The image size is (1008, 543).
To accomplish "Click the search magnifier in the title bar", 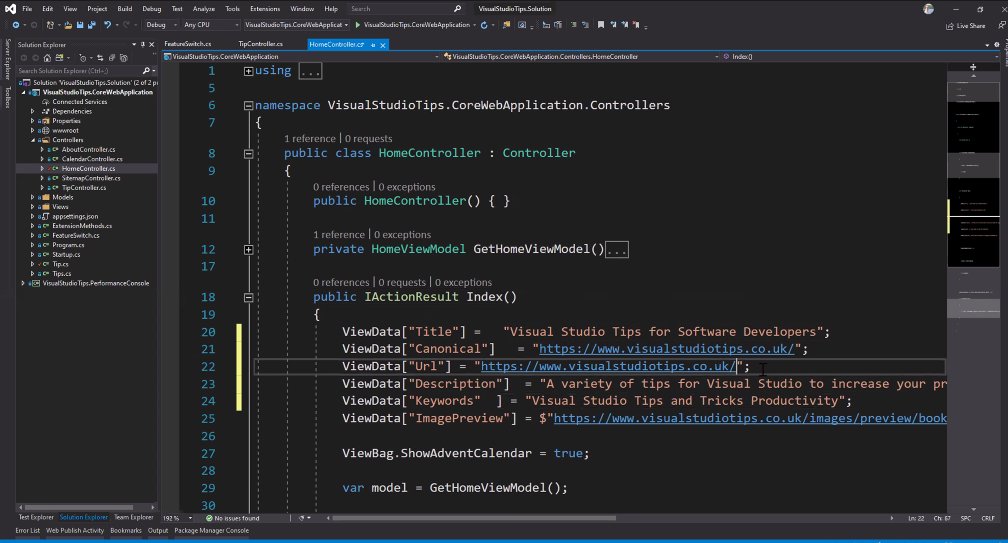I will [457, 9].
